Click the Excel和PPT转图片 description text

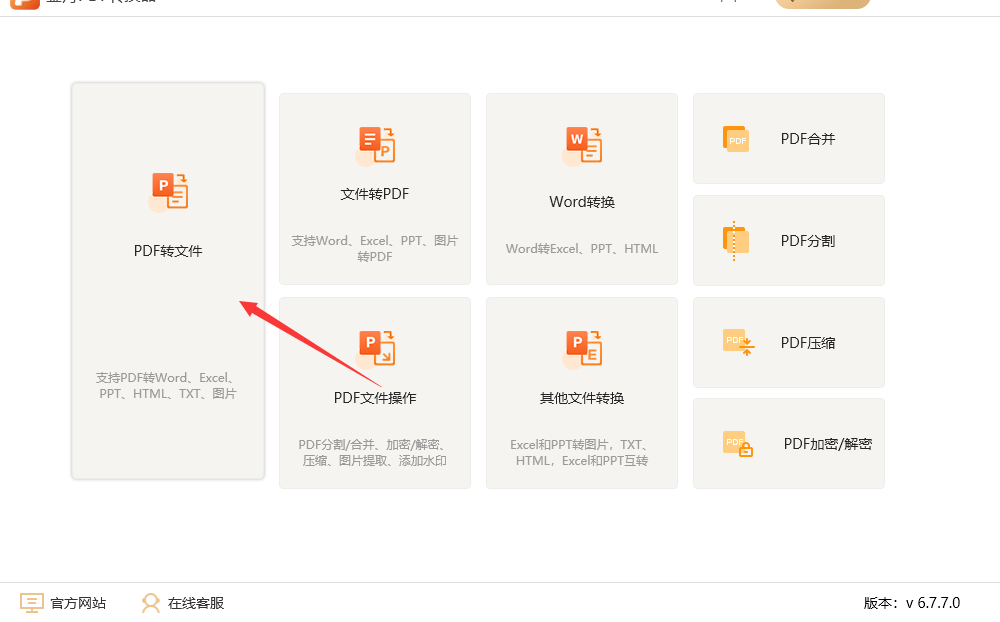582,453
